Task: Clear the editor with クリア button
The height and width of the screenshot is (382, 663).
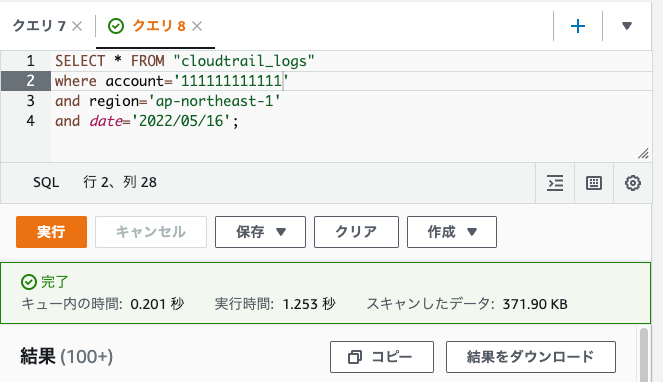Action: tap(356, 232)
